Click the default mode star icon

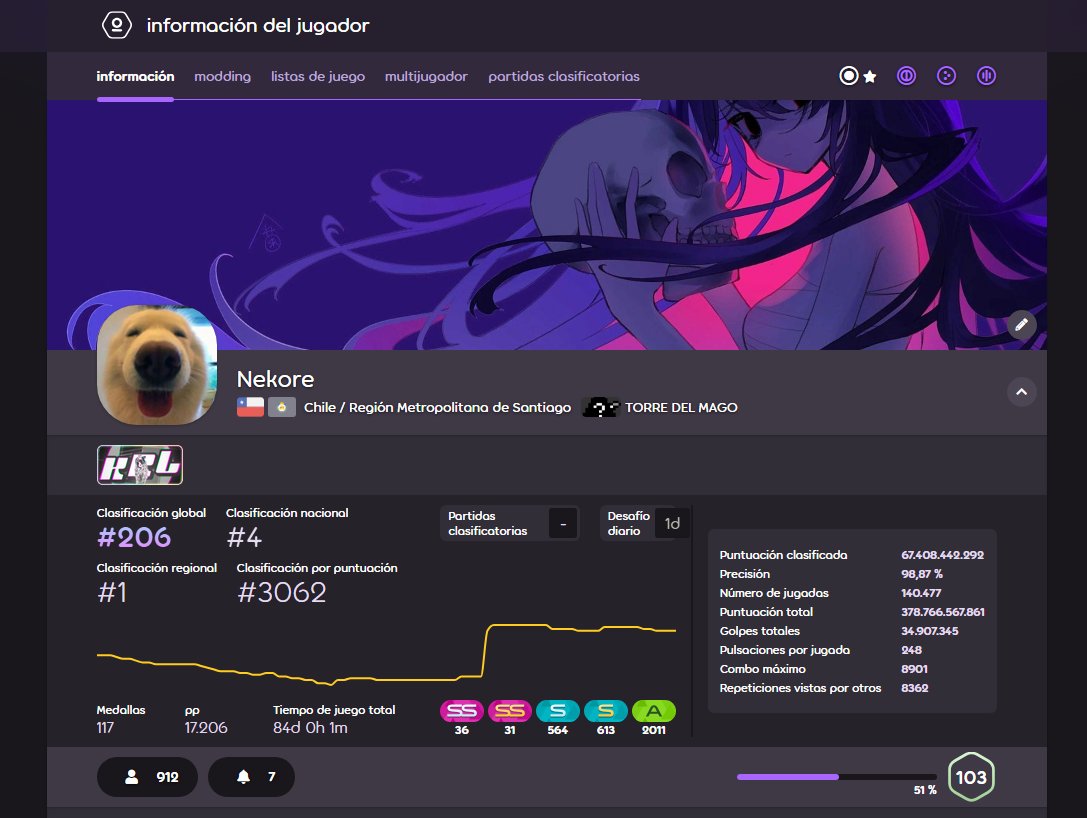pos(870,76)
